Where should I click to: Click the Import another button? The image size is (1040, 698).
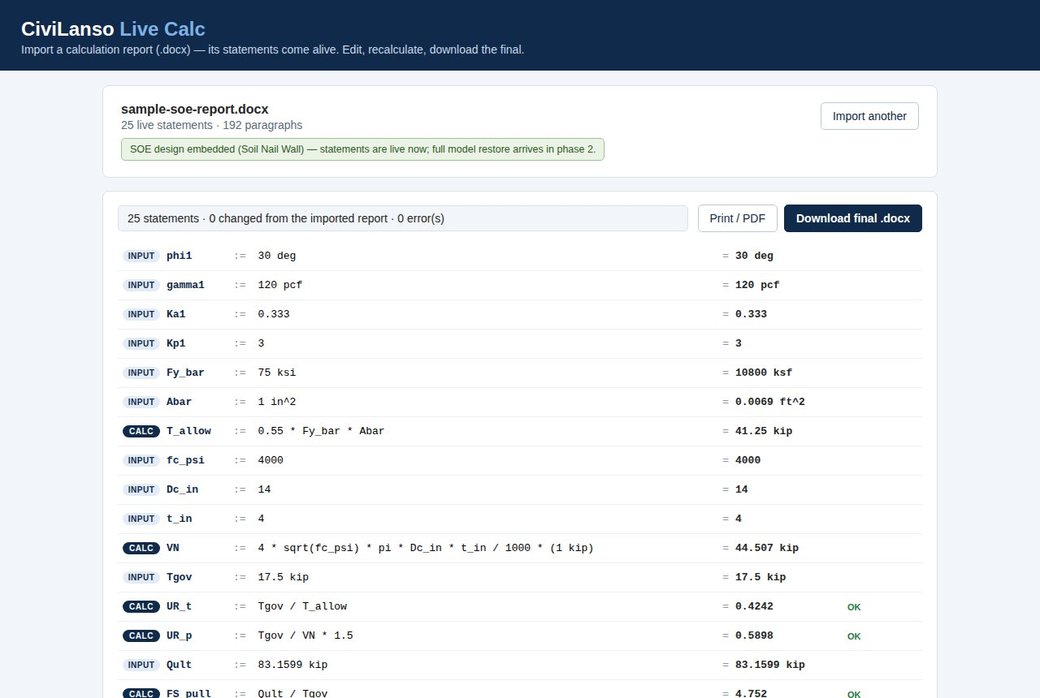pos(869,116)
